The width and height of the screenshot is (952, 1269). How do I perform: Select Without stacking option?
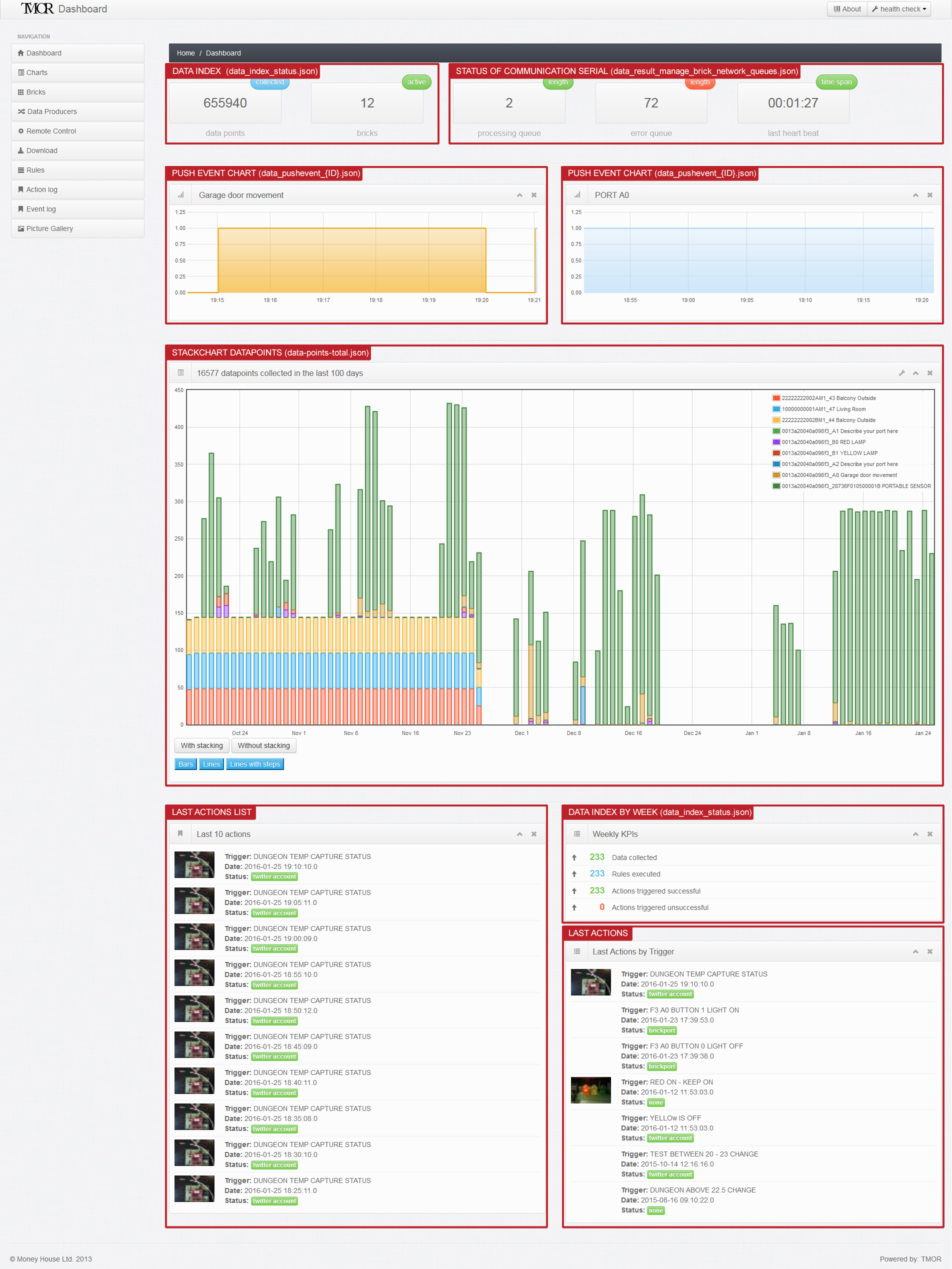pyautogui.click(x=263, y=745)
